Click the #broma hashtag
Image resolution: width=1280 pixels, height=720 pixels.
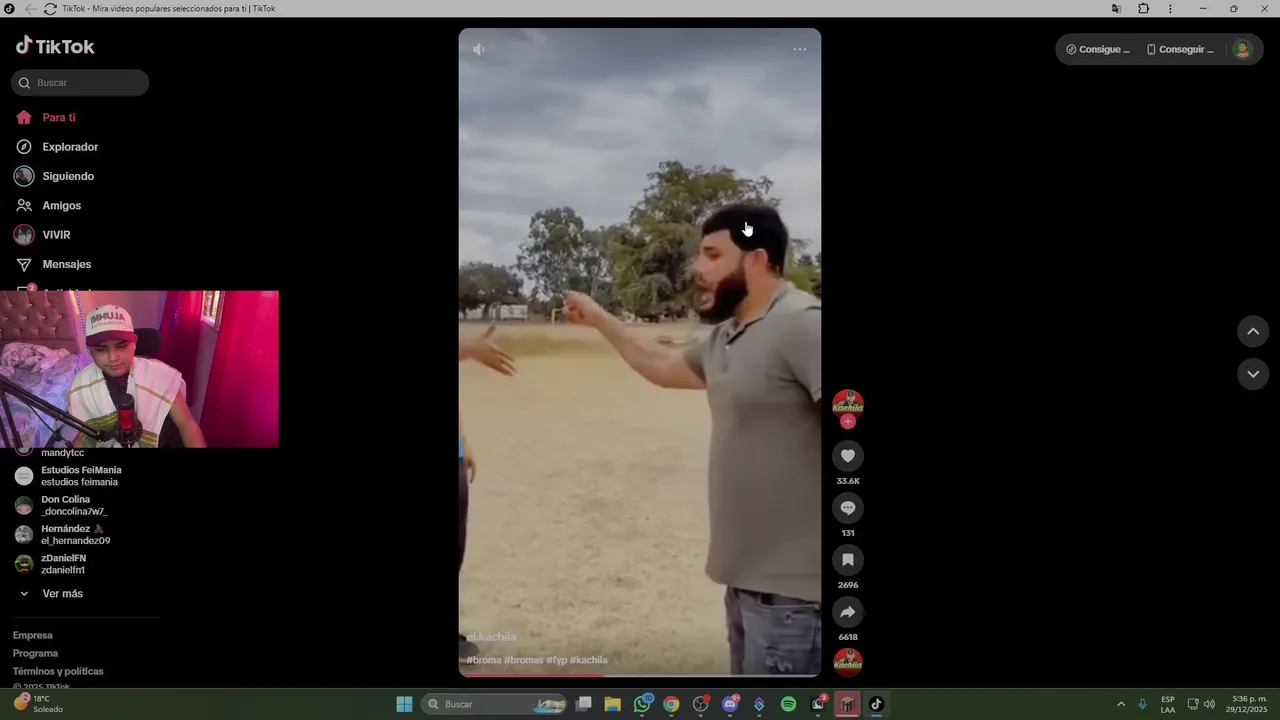tap(483, 660)
